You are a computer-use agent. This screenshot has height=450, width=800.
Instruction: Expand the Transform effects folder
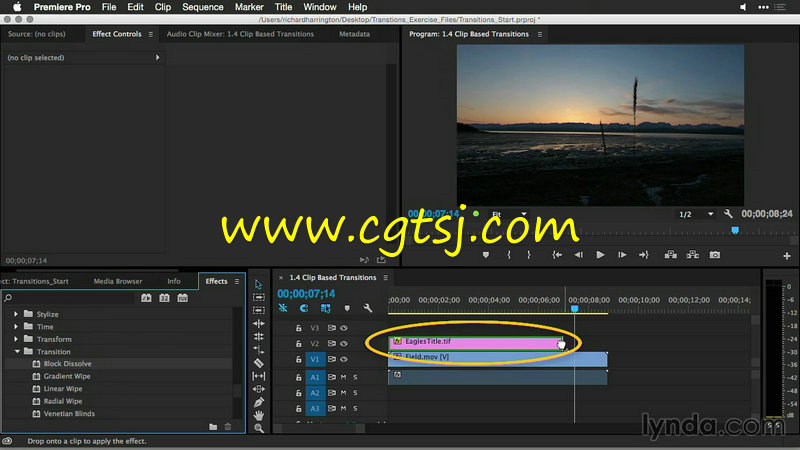16,339
